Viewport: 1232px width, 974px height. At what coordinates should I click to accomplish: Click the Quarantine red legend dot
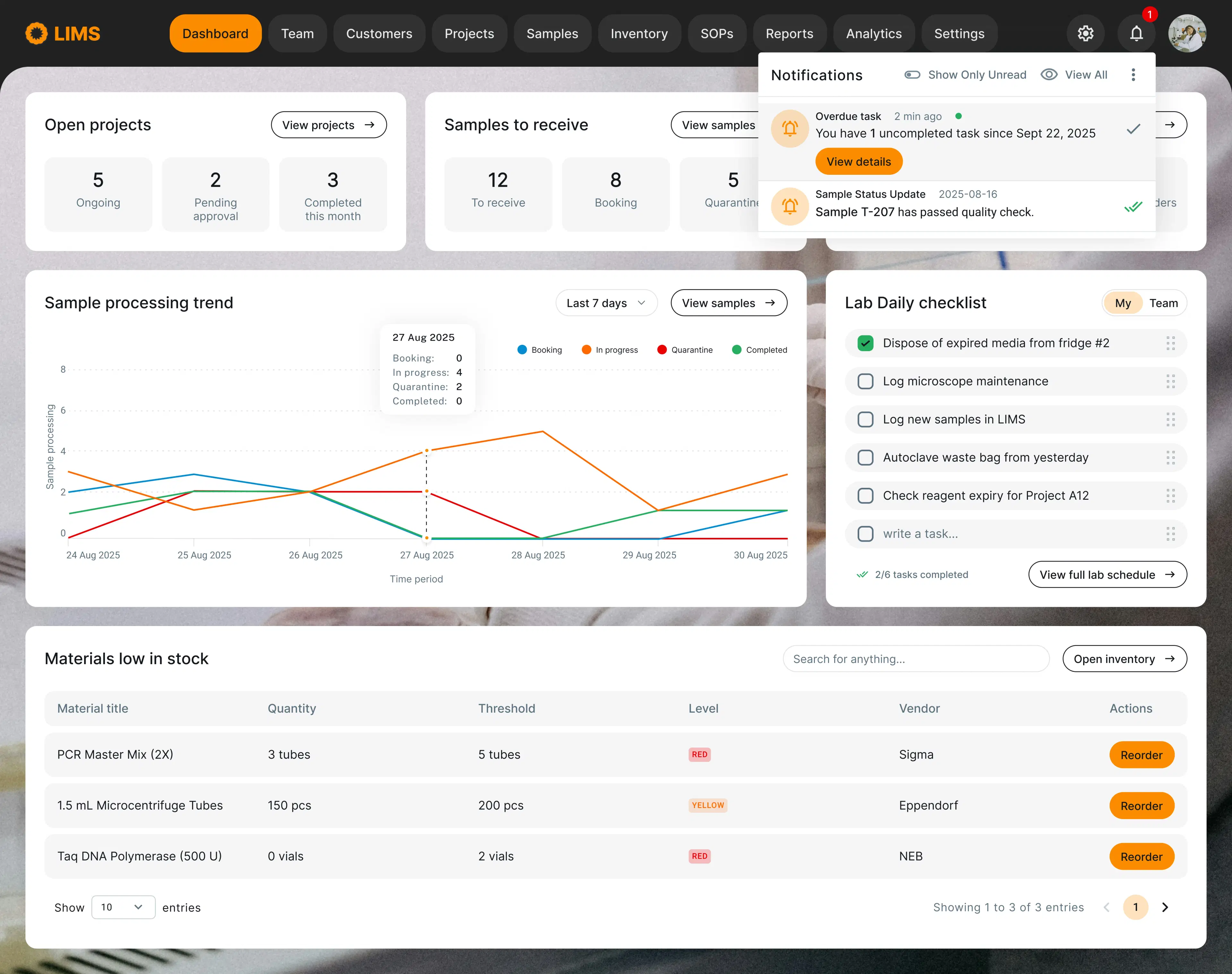tap(662, 350)
